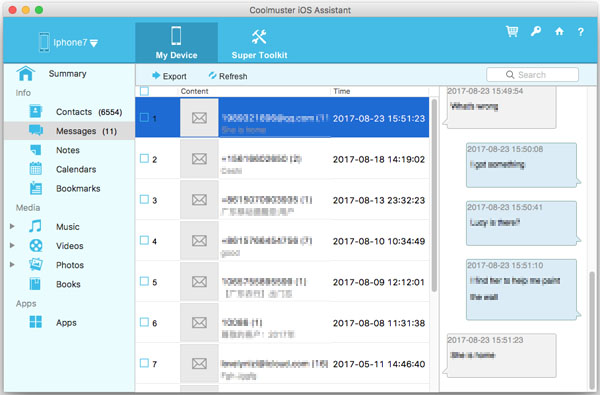Select message dated 2017-08-18 14:19:02
Screen dimensions: 600x395
[282, 159]
